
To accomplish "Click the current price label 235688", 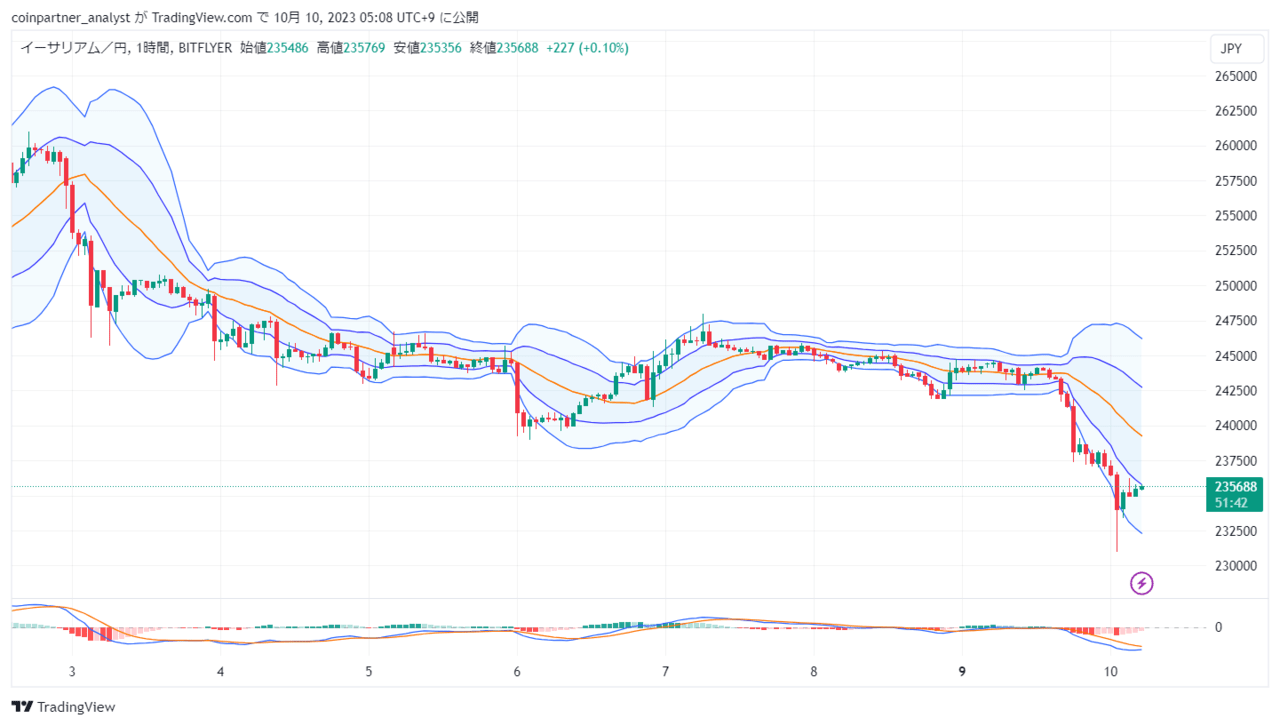I will coord(1235,487).
